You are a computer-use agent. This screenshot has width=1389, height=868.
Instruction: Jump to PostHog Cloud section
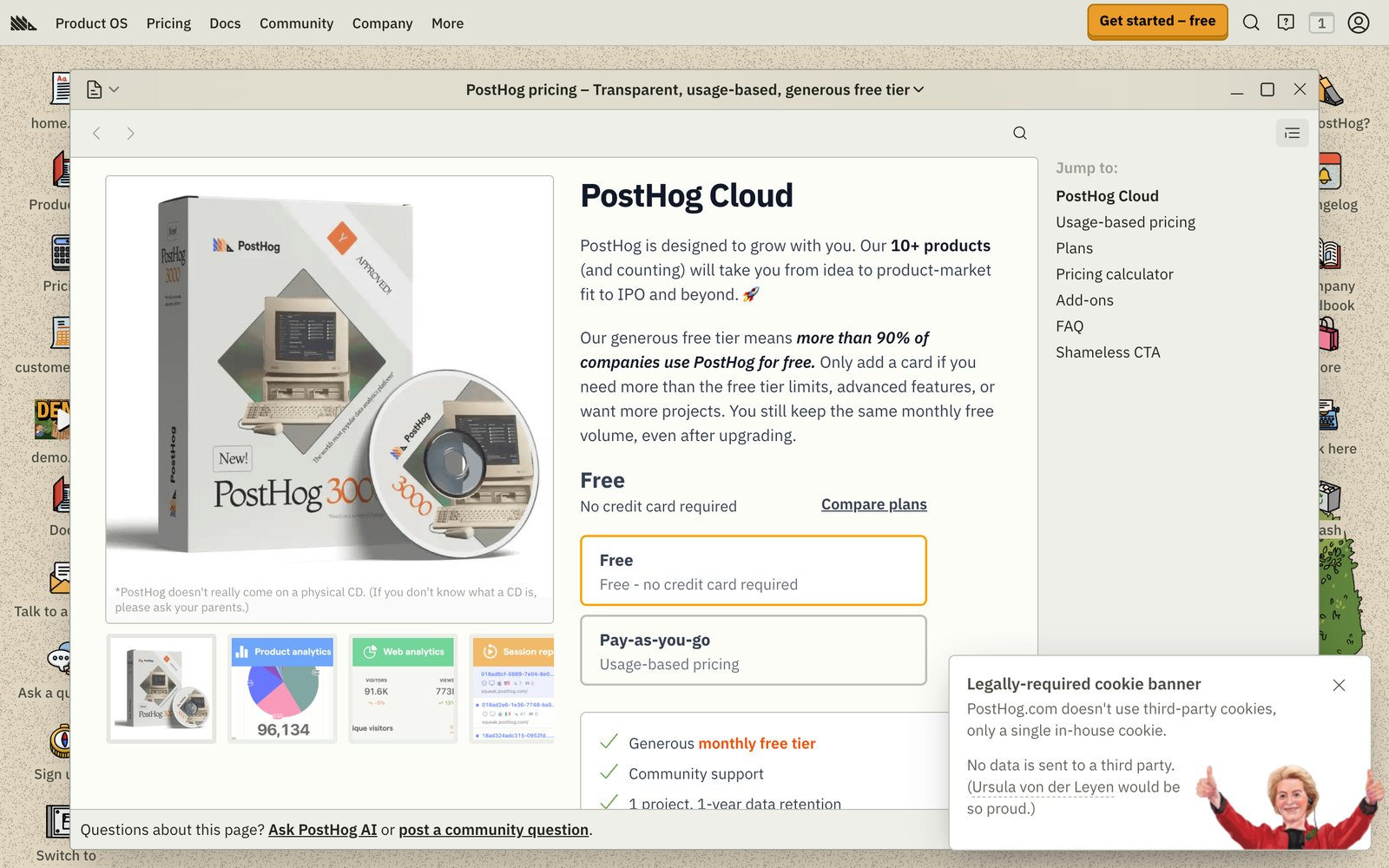(x=1107, y=196)
